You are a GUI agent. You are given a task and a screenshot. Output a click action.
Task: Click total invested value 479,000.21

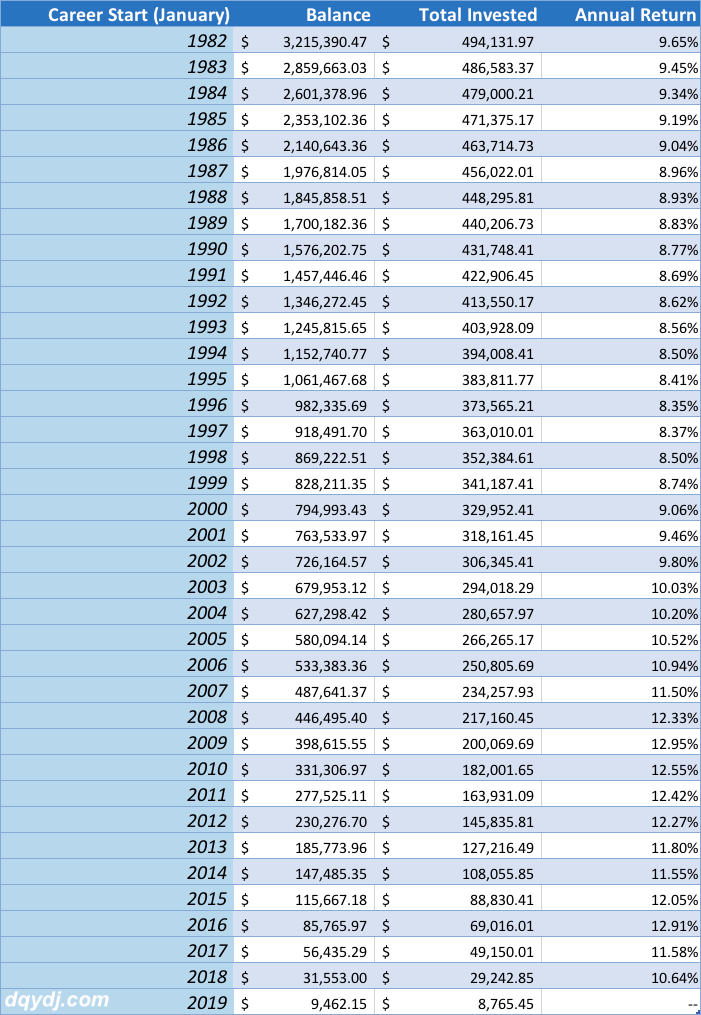point(458,93)
